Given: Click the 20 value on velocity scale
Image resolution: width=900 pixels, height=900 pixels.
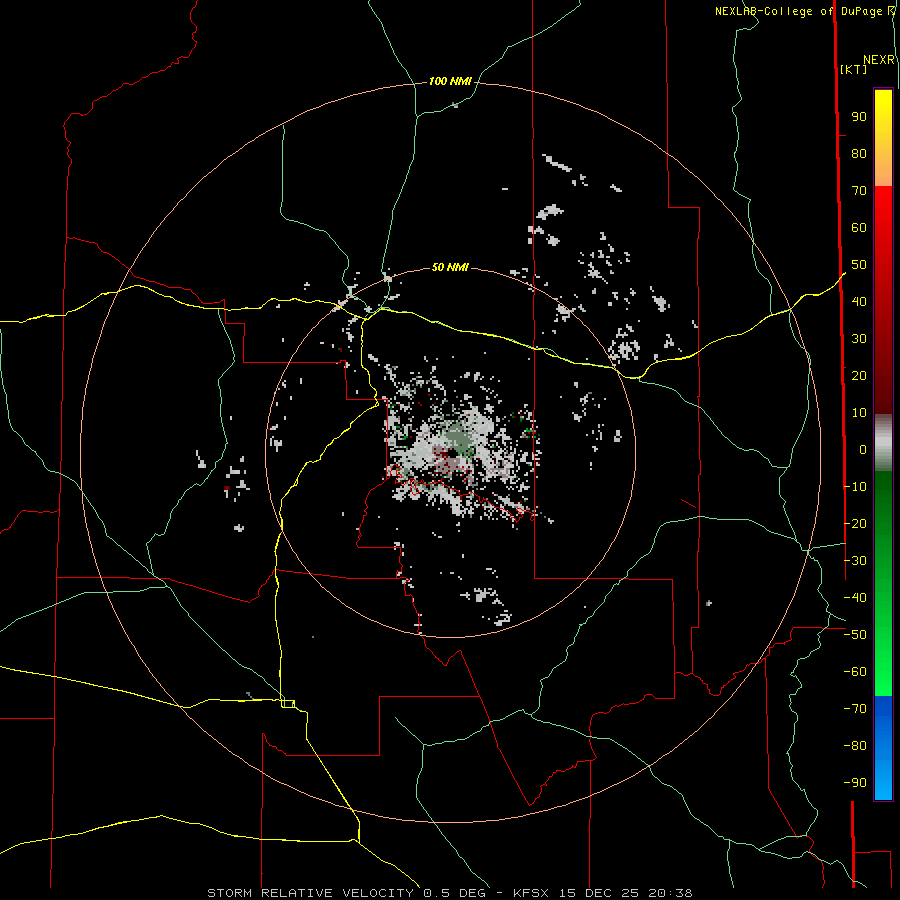Looking at the screenshot, I should pos(859,376).
